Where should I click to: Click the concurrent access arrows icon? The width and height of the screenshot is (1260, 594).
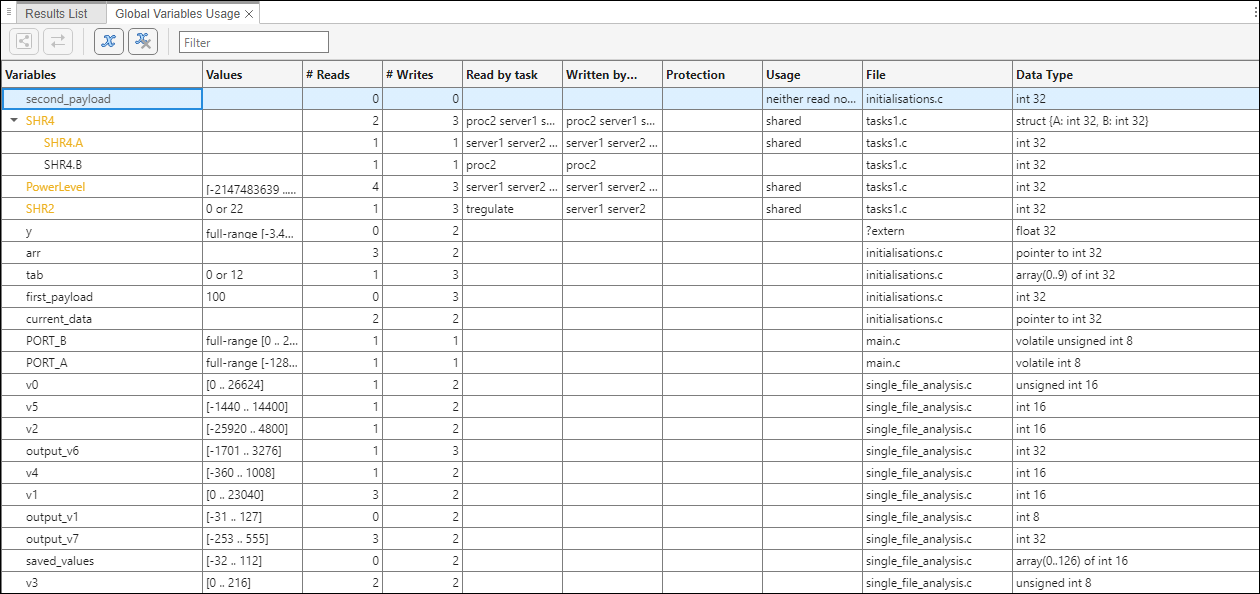click(58, 41)
